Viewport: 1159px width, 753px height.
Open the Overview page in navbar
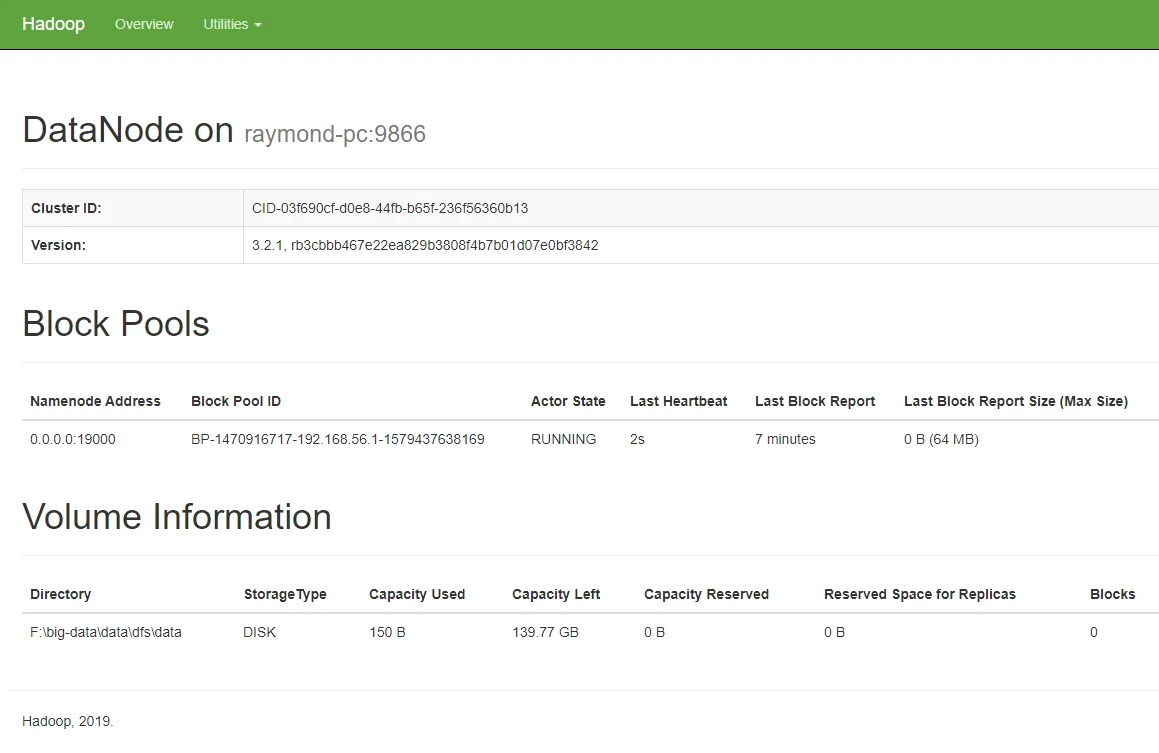[x=144, y=24]
